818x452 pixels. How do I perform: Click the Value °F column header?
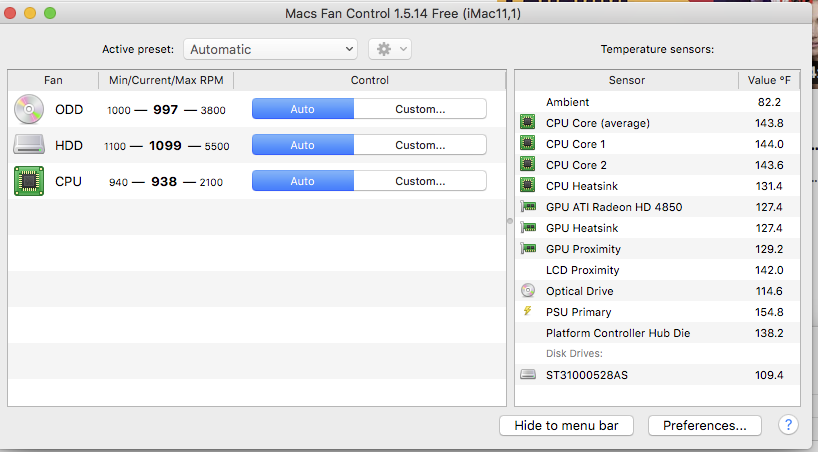pyautogui.click(x=769, y=80)
